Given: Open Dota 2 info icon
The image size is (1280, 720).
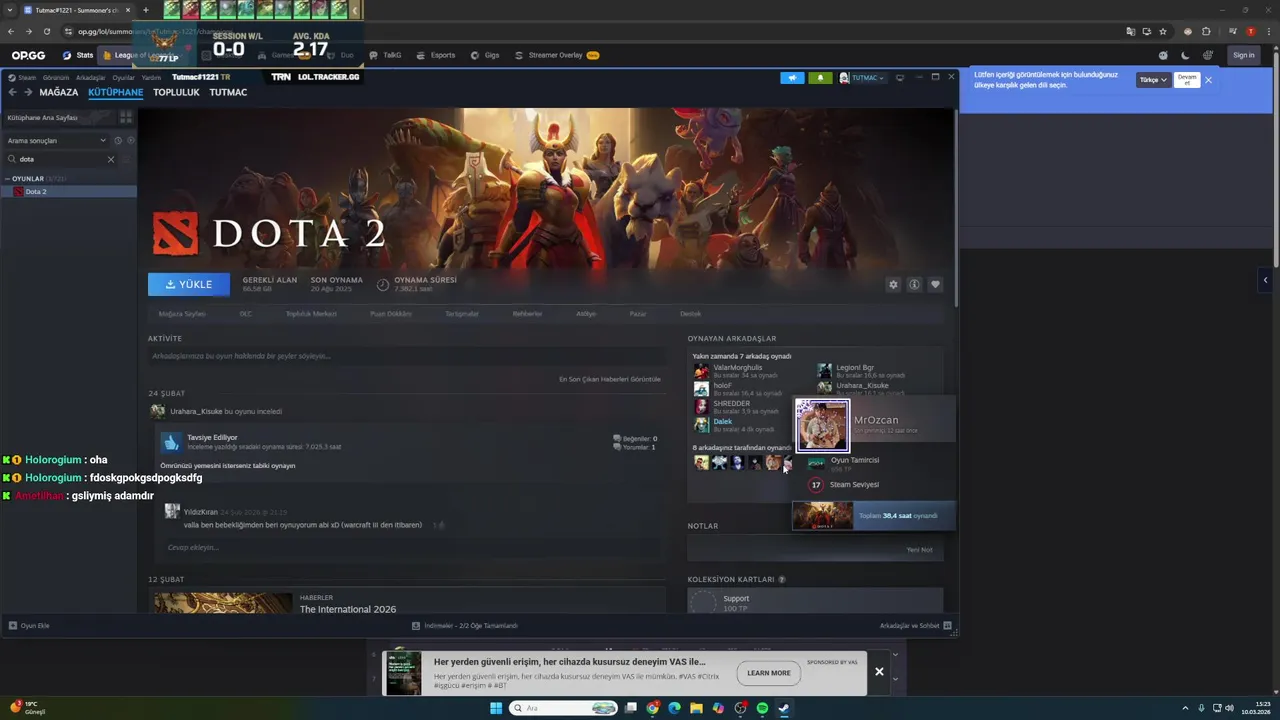Looking at the screenshot, I should click(914, 284).
